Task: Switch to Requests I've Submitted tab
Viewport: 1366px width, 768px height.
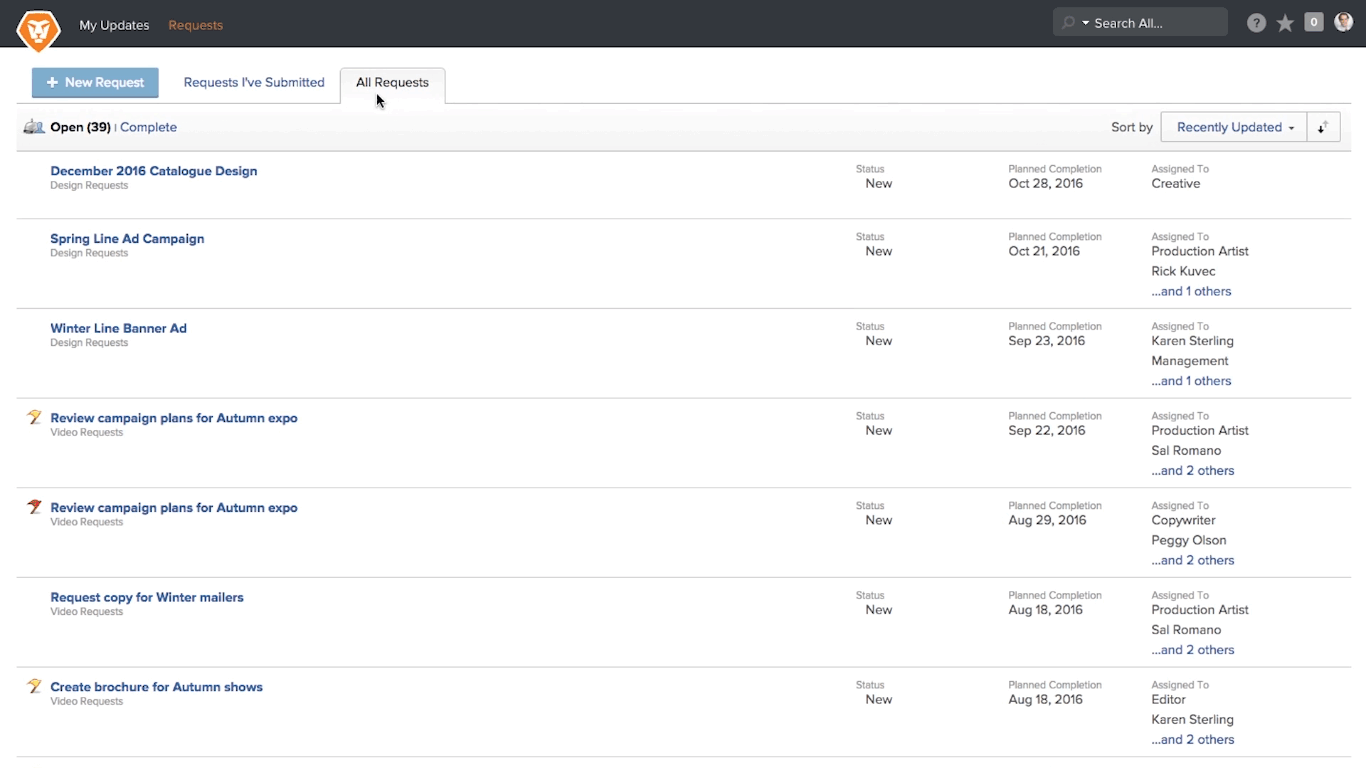Action: [254, 82]
